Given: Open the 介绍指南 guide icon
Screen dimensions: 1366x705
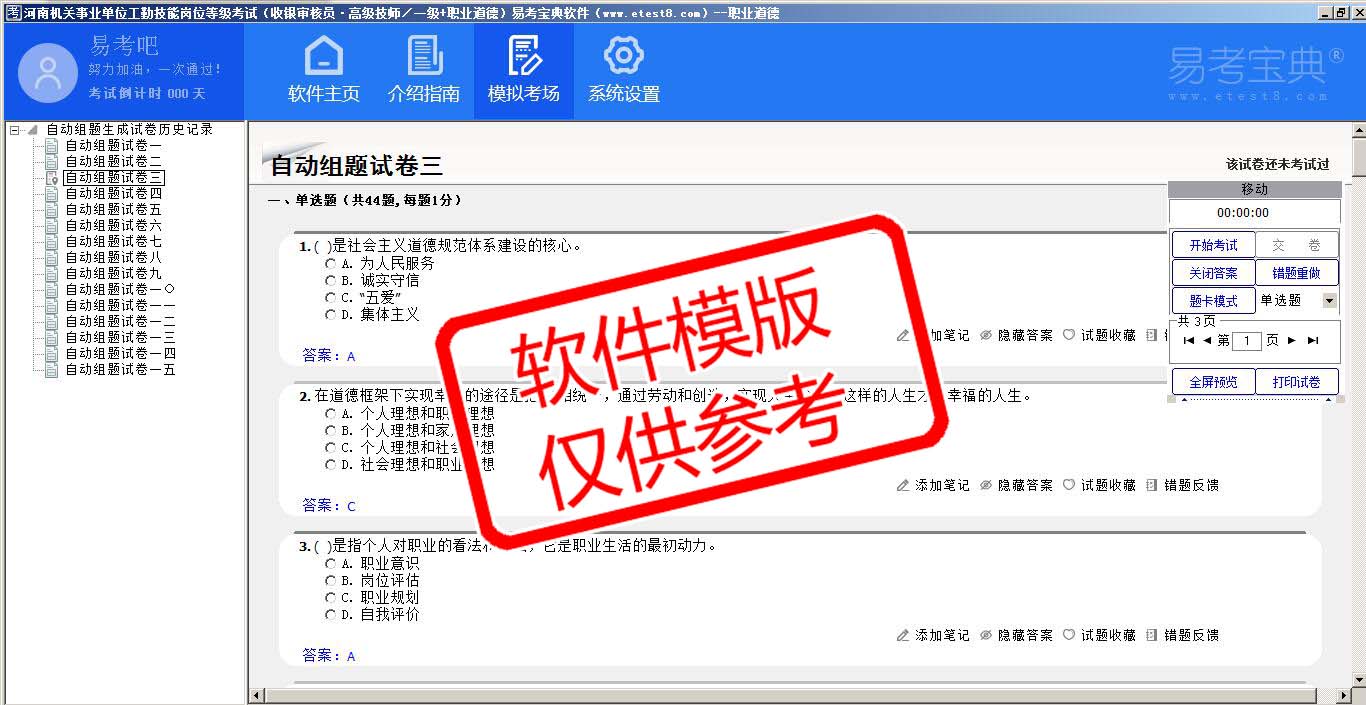Looking at the screenshot, I should click(424, 55).
